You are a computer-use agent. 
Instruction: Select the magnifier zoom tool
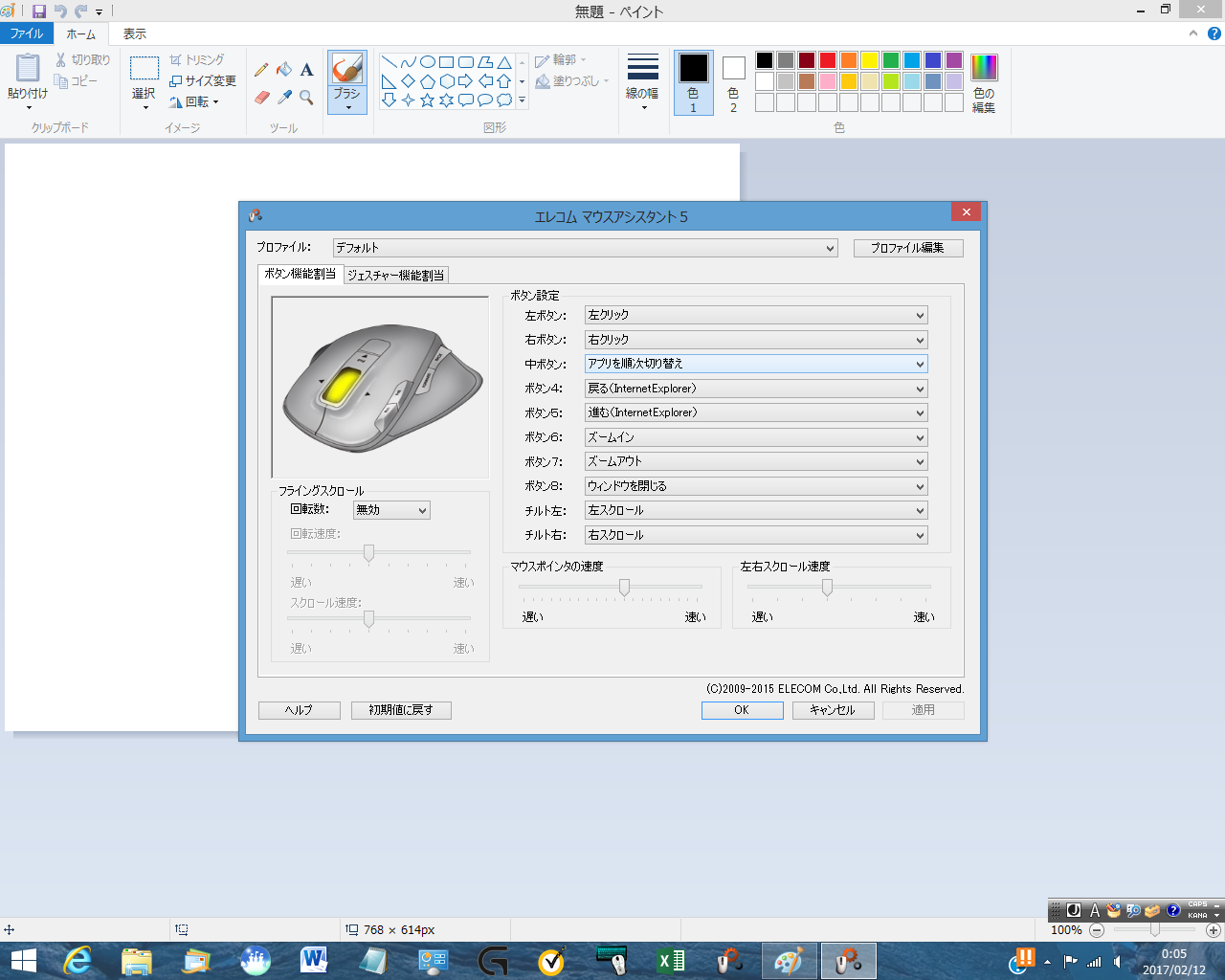(307, 98)
